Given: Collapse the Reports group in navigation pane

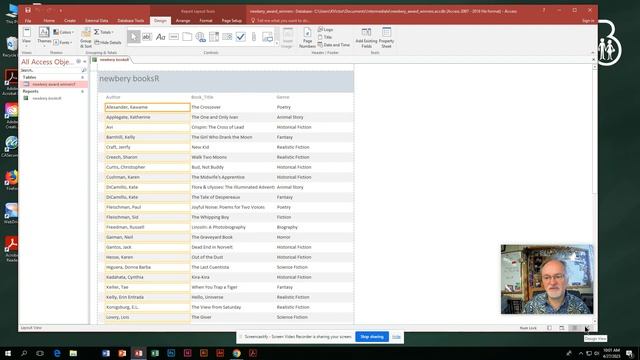Looking at the screenshot, I should pos(82,91).
